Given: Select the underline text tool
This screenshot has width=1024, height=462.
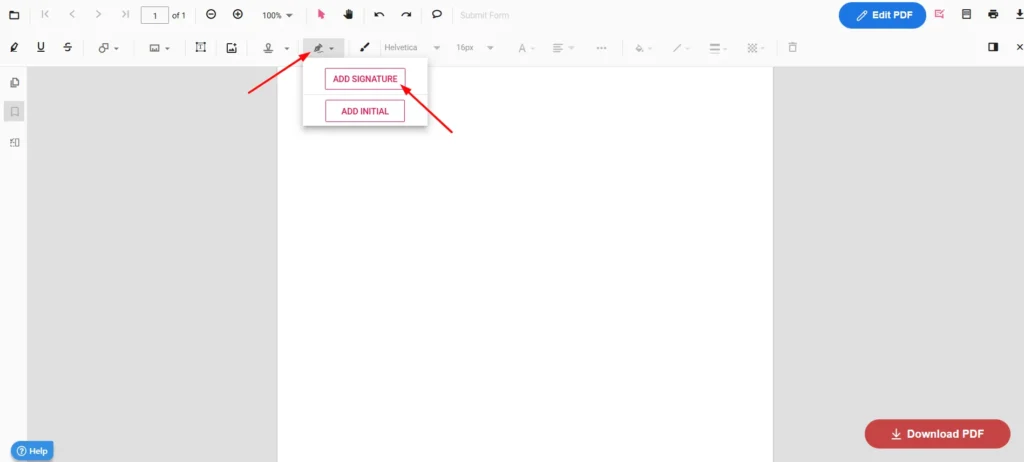Looking at the screenshot, I should click(x=40, y=47).
